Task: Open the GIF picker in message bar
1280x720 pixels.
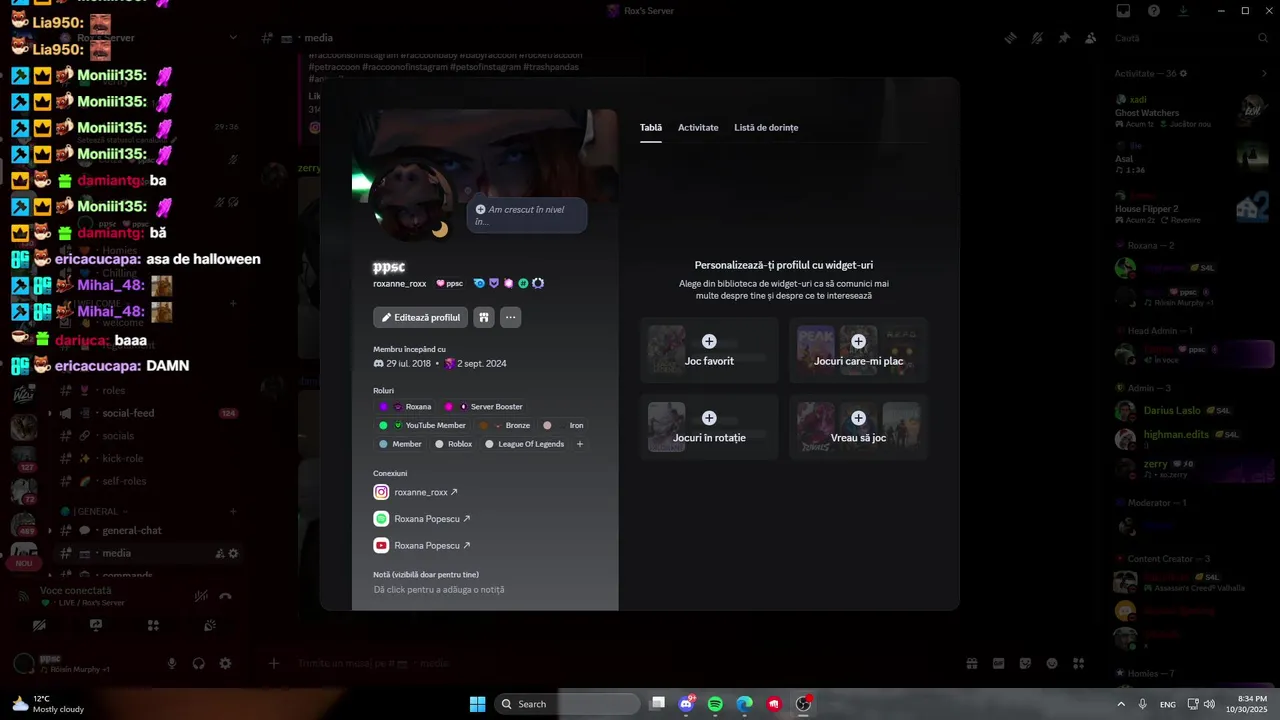Action: (998, 663)
